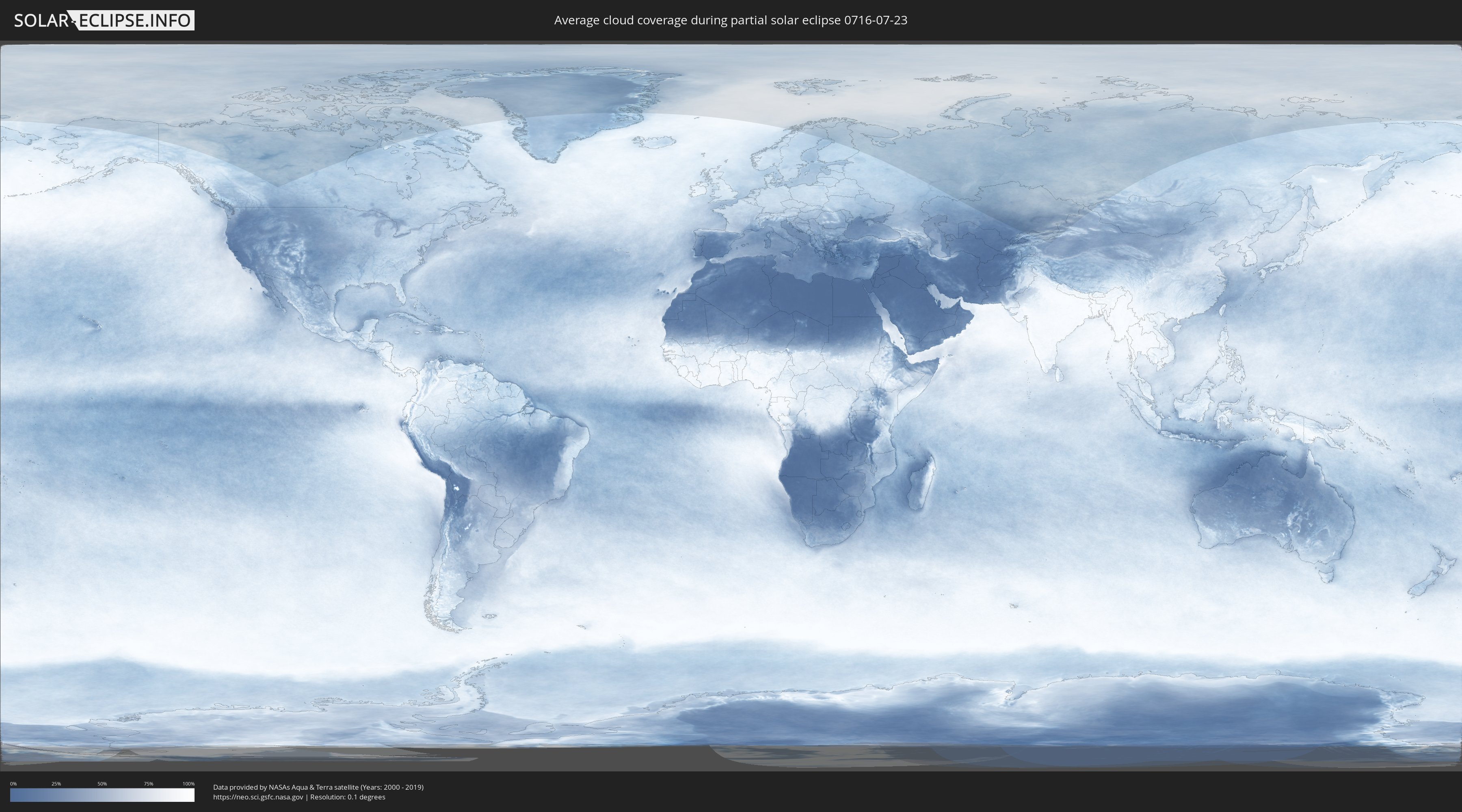Image resolution: width=1462 pixels, height=812 pixels.
Task: Click the 0% legend label
Action: click(x=13, y=784)
